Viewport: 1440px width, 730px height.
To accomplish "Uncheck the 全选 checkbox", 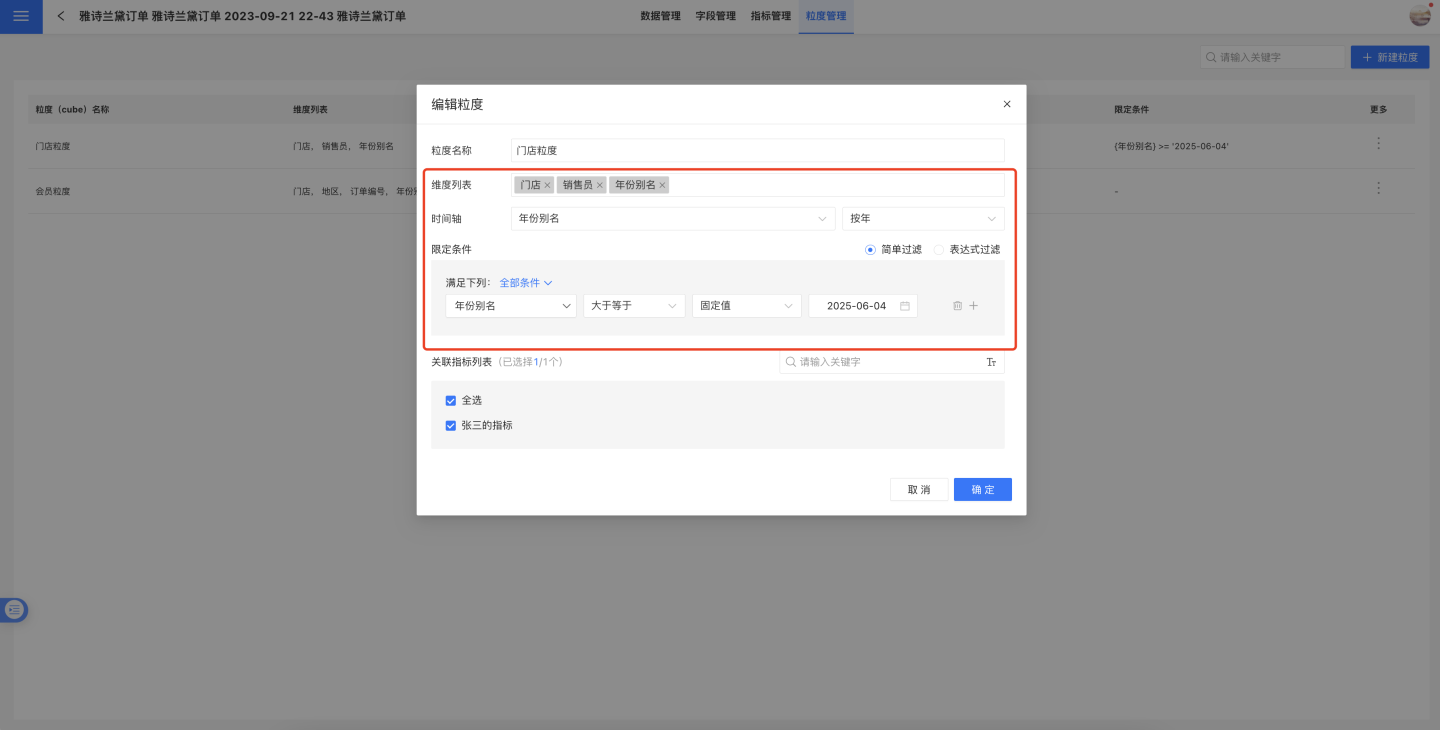I will coord(450,400).
